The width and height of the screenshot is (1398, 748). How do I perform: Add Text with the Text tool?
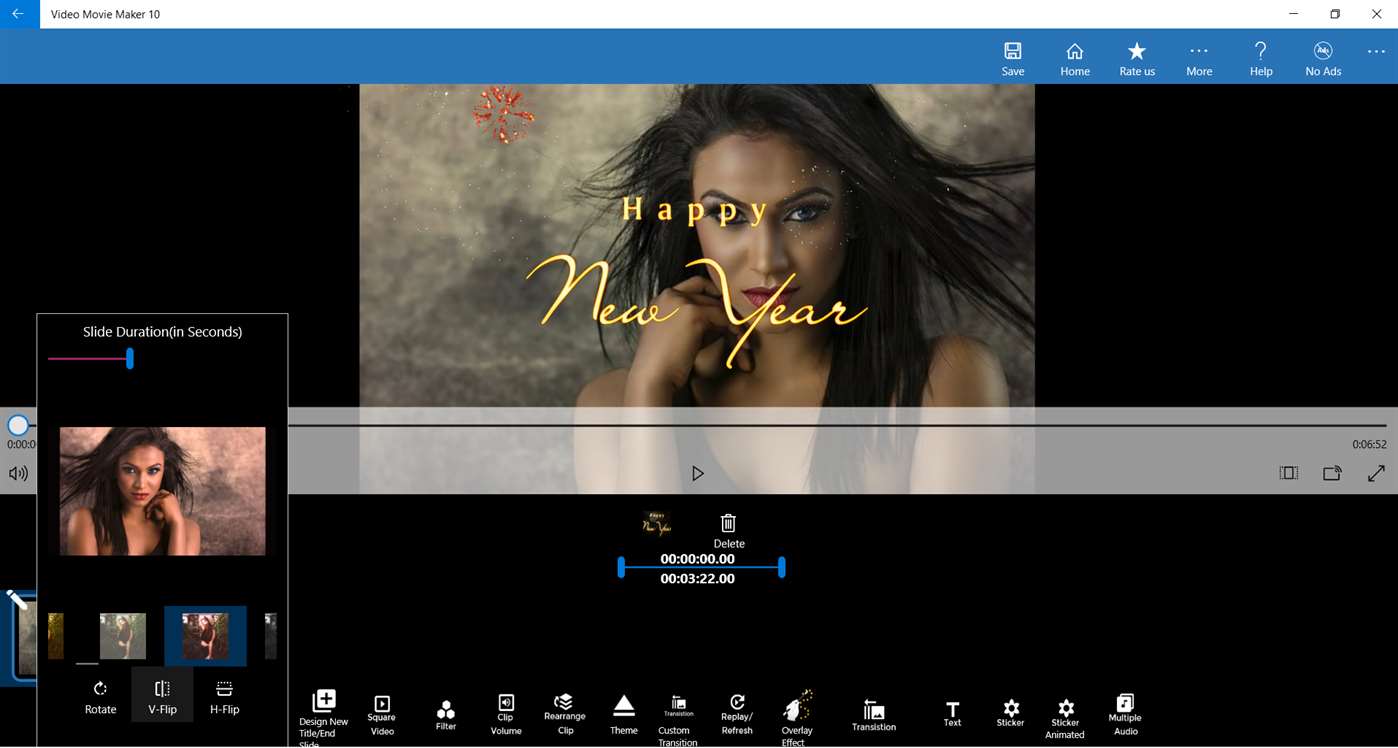[952, 714]
